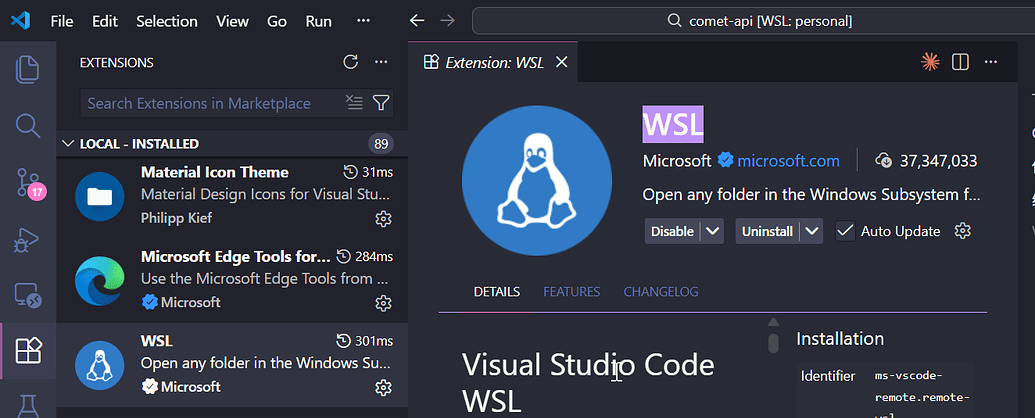Click the install count download icon
Image resolution: width=1035 pixels, height=418 pixels.
tap(883, 160)
